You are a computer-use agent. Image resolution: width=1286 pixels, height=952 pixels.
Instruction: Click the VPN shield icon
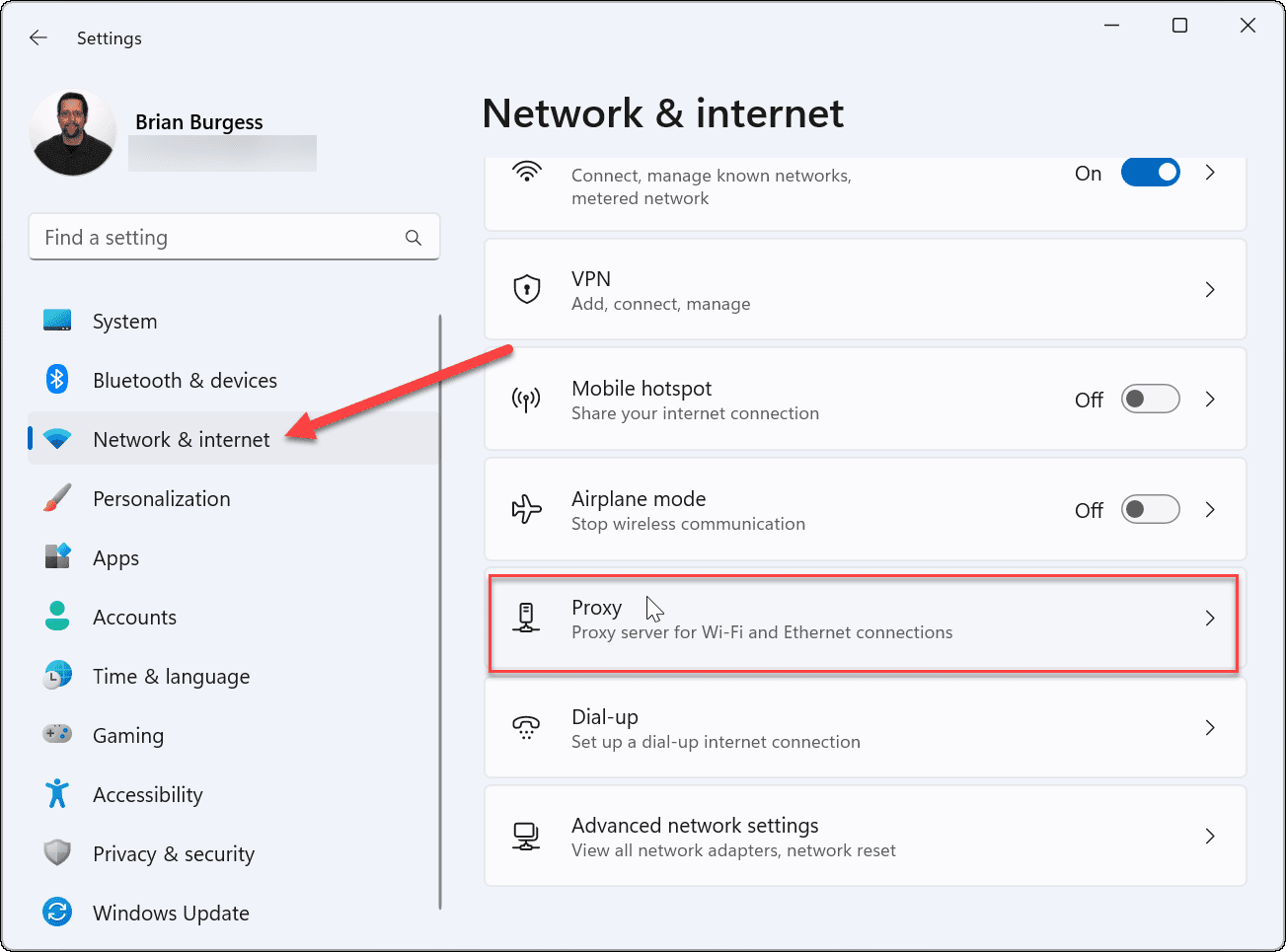(527, 289)
